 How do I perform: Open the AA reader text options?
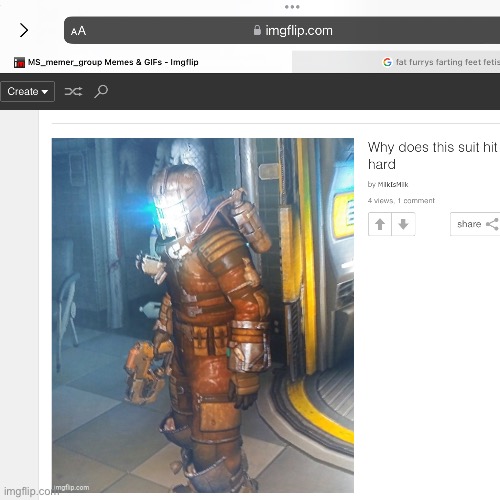tap(78, 31)
